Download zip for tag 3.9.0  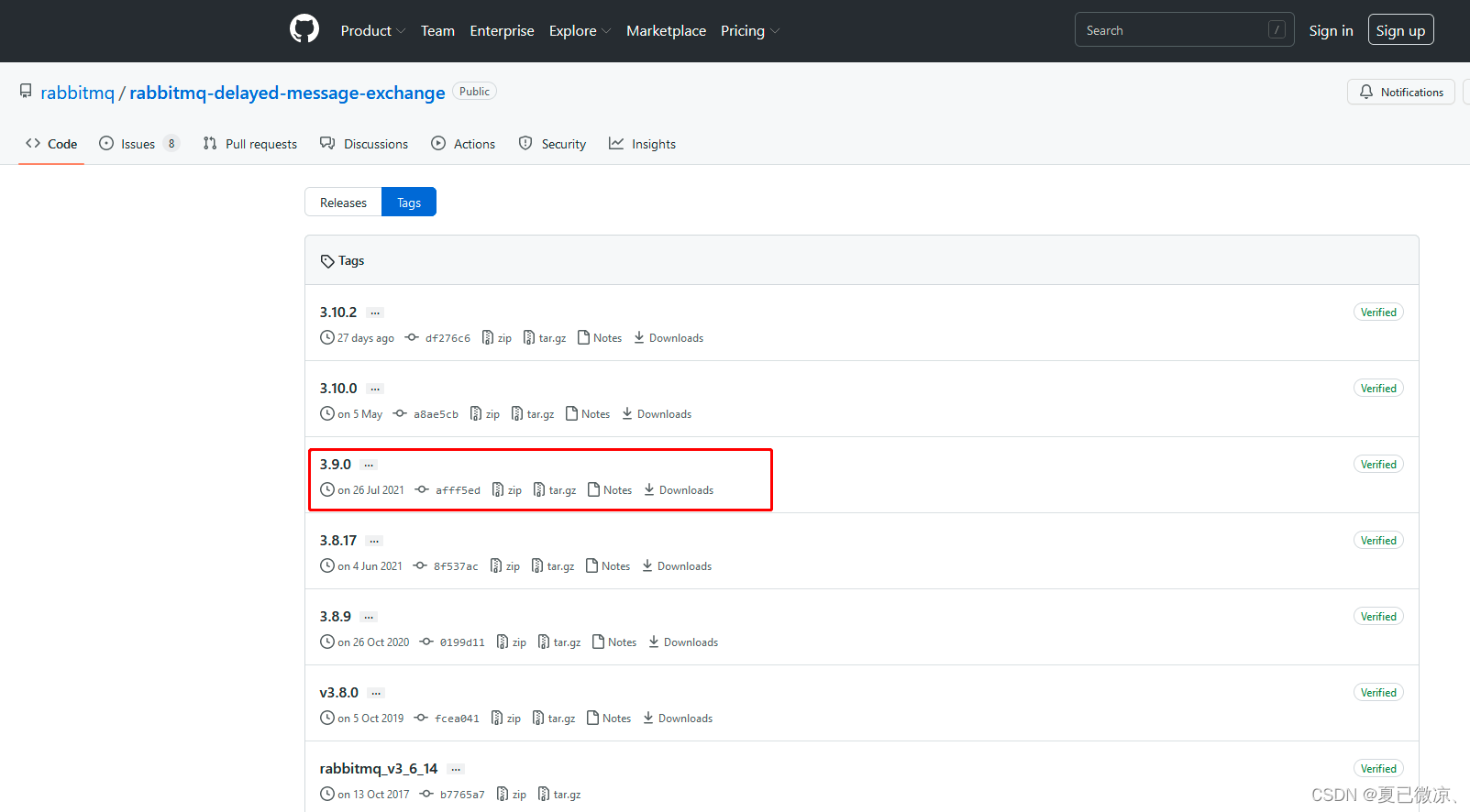click(507, 490)
